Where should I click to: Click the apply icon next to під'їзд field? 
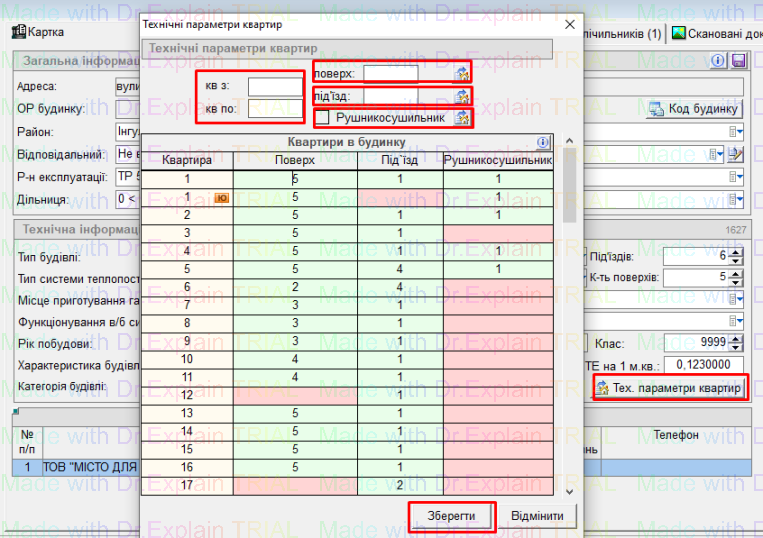(x=462, y=97)
